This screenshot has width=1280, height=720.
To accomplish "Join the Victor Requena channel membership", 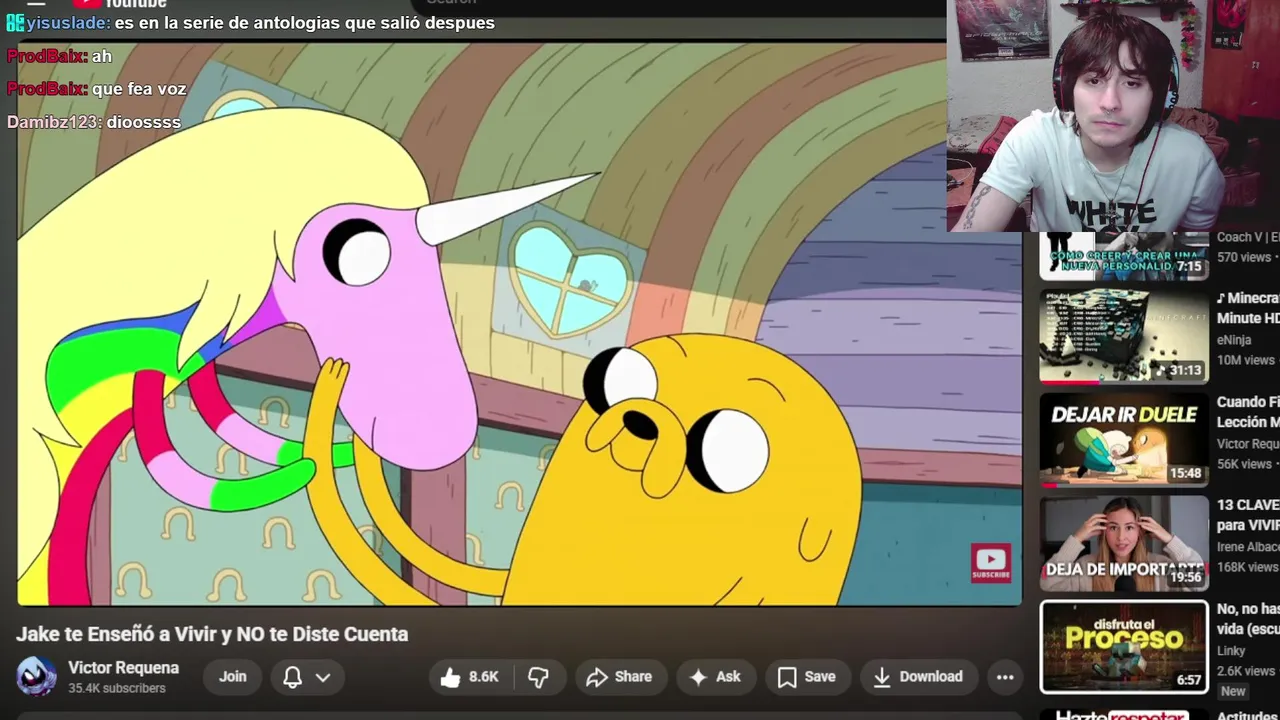I will (233, 677).
